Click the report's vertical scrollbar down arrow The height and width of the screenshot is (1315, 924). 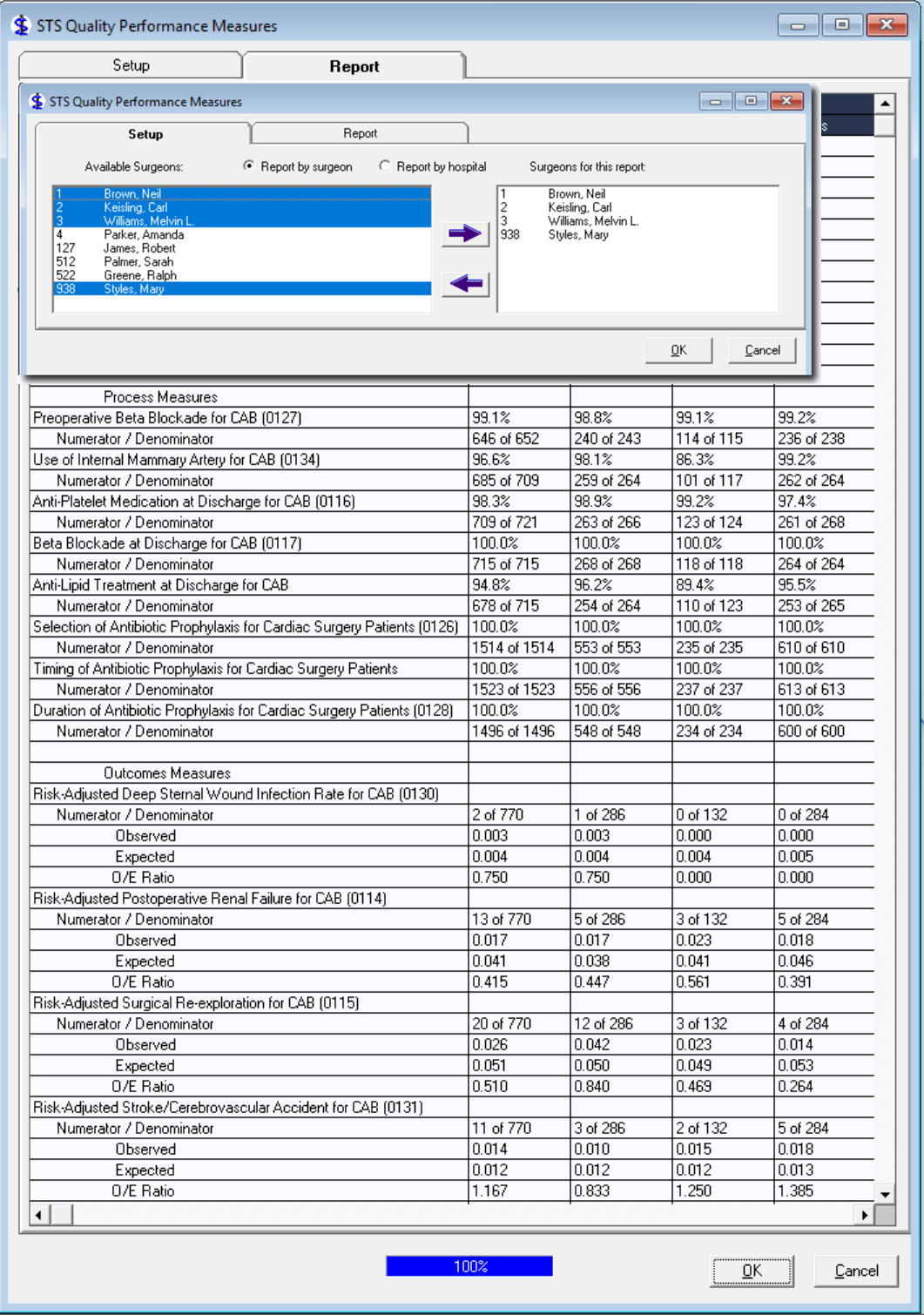(885, 1194)
